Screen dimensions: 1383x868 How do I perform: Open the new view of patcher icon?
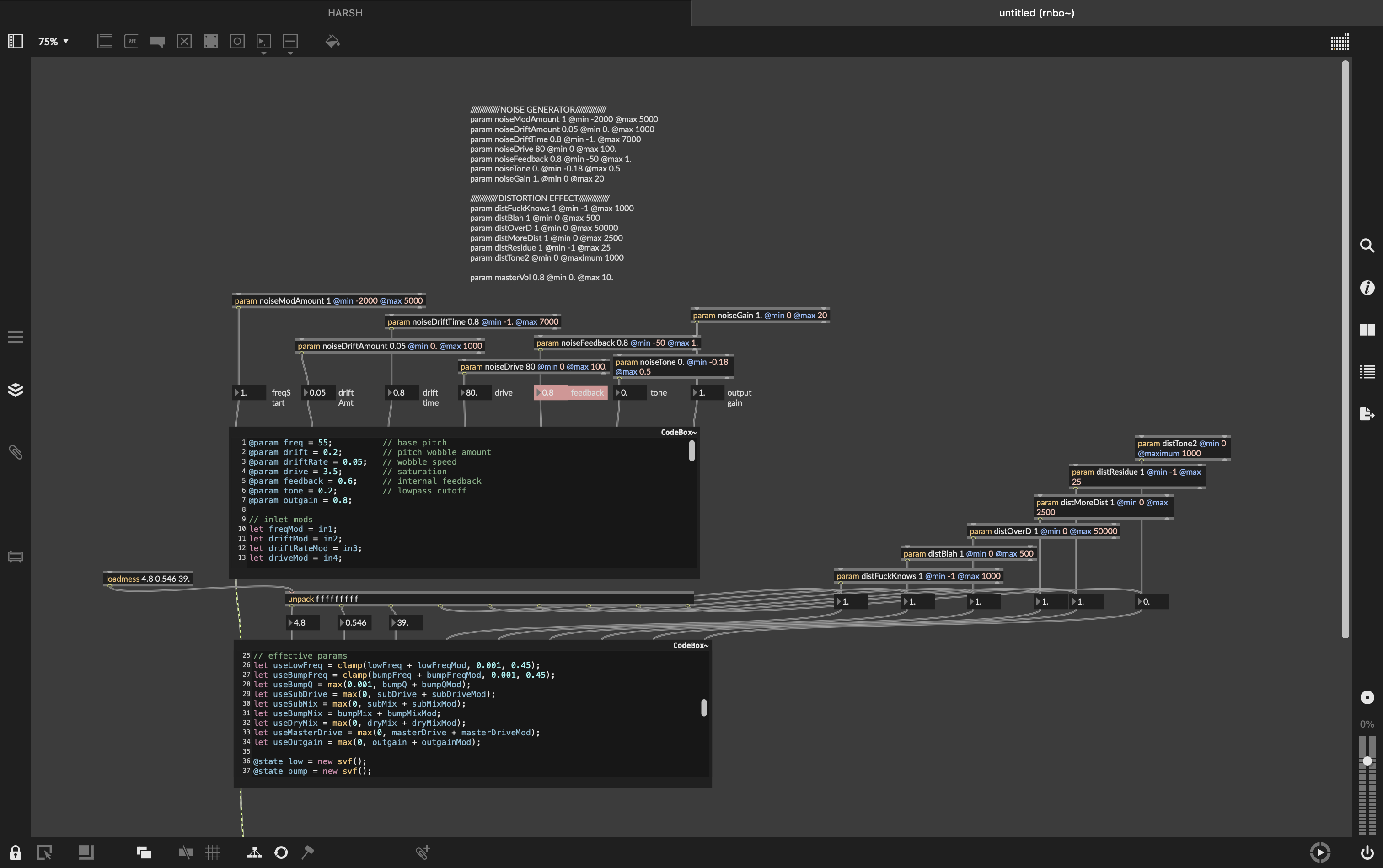(x=44, y=852)
